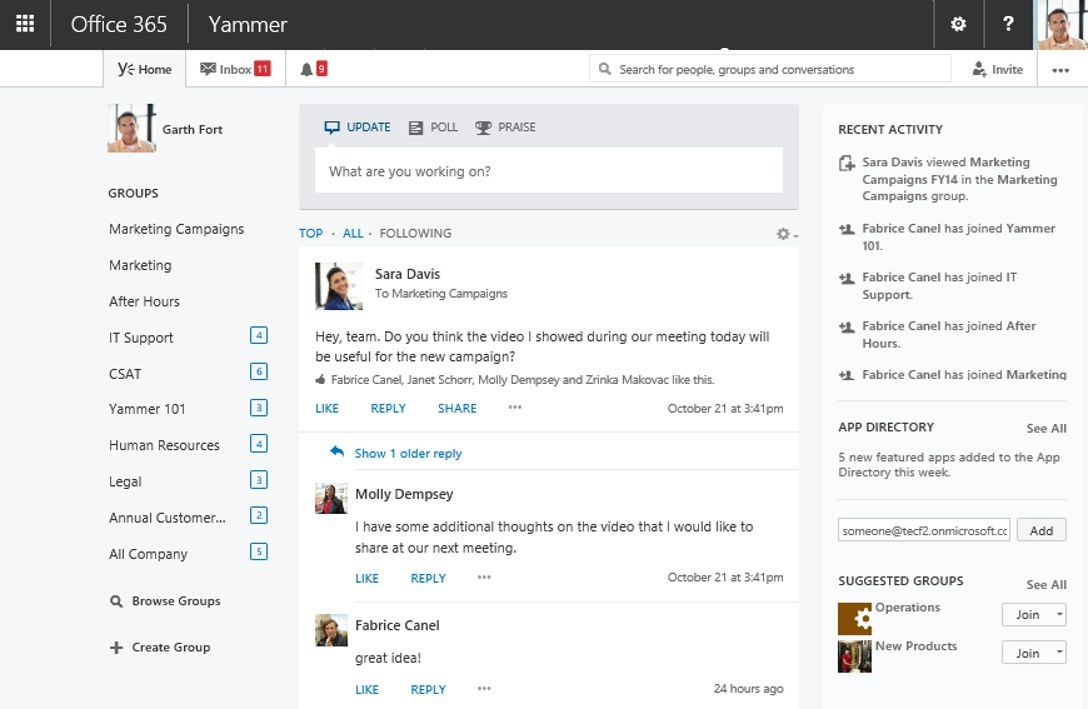Expand more options on Sara Davis's post
Viewport: 1088px width, 709px height.
tap(514, 408)
